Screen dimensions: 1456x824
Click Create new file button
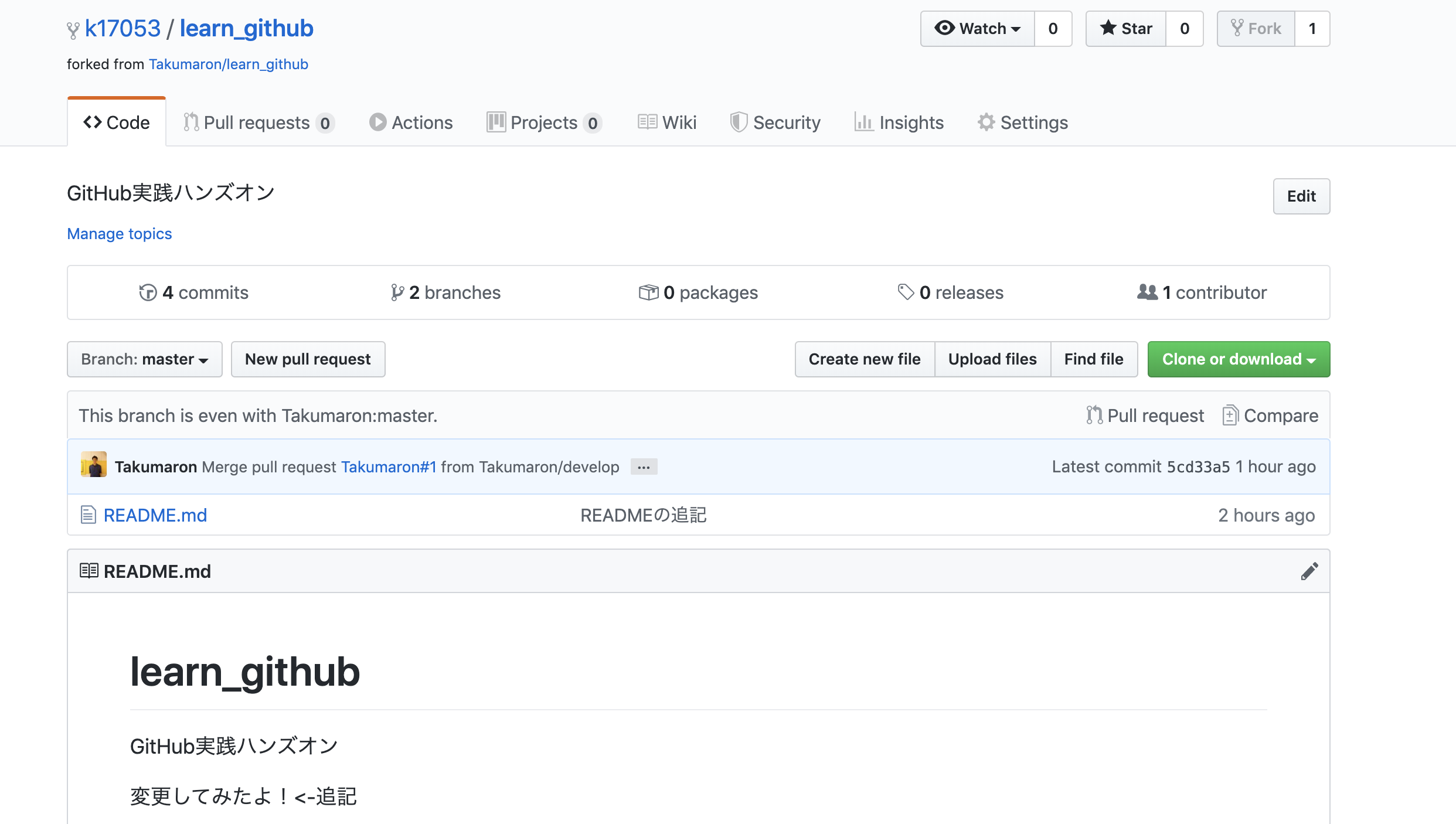(x=865, y=359)
